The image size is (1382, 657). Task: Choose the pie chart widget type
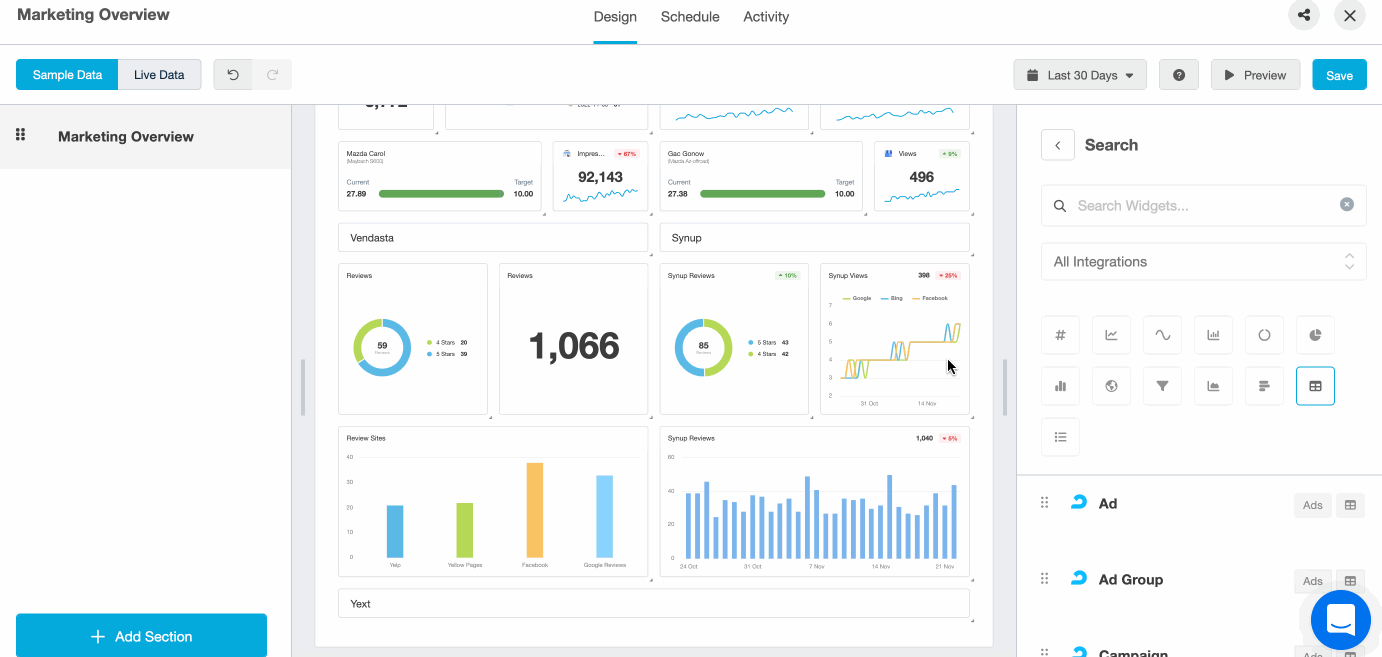[x=1315, y=335]
